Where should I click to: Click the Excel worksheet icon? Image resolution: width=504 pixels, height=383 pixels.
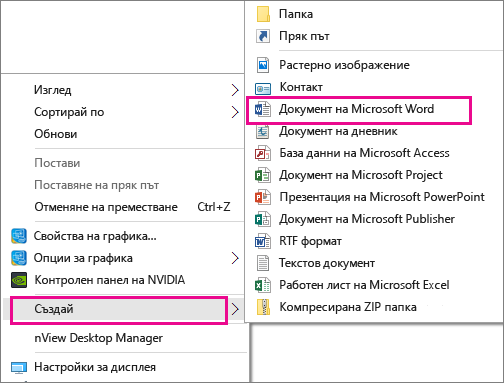coord(263,285)
